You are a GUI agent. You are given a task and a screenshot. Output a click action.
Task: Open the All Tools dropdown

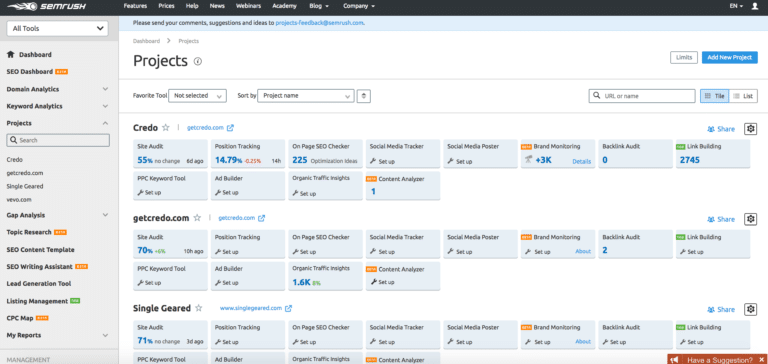tap(58, 28)
